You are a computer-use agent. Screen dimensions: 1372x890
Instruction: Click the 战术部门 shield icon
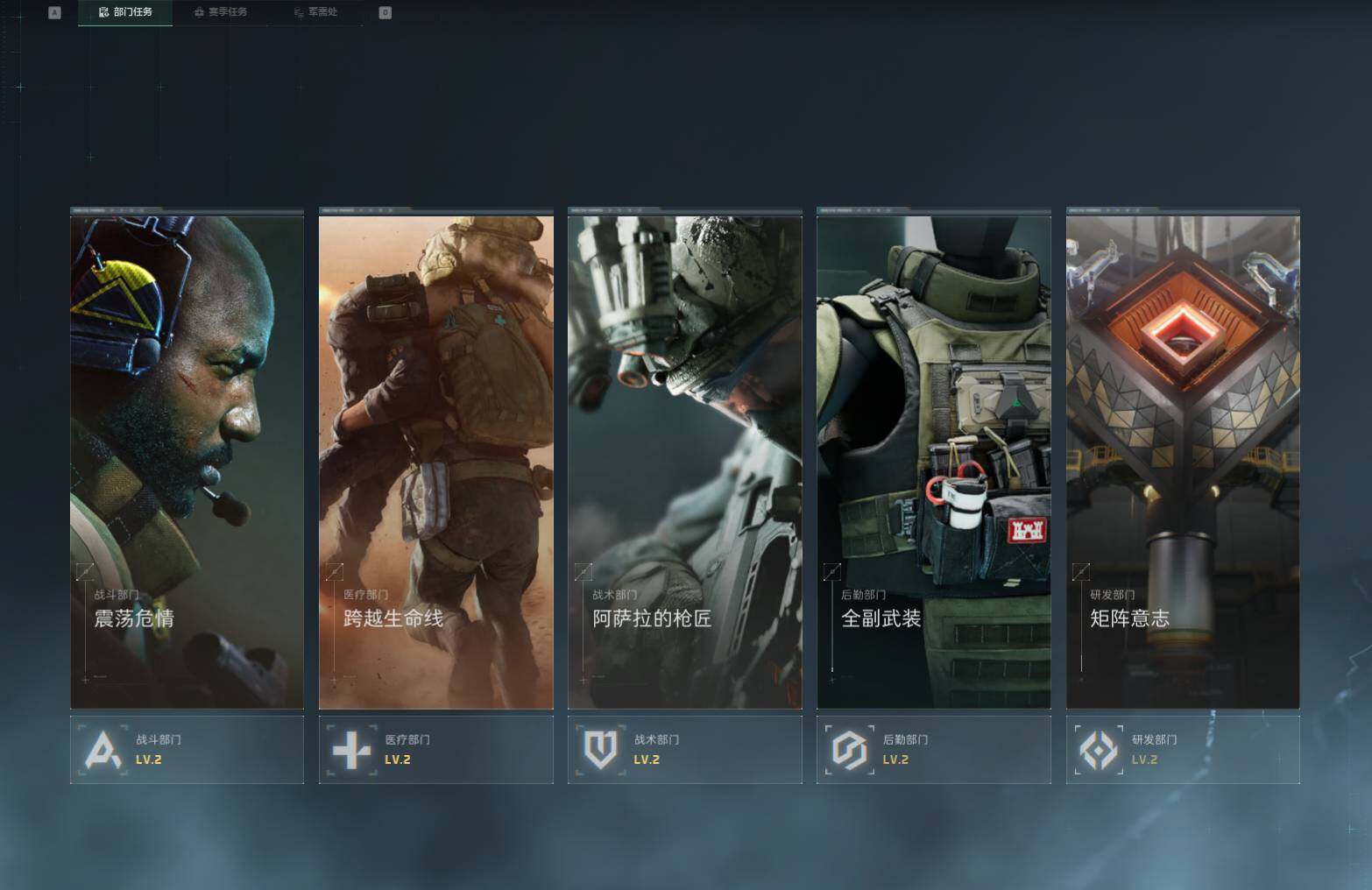(x=601, y=750)
